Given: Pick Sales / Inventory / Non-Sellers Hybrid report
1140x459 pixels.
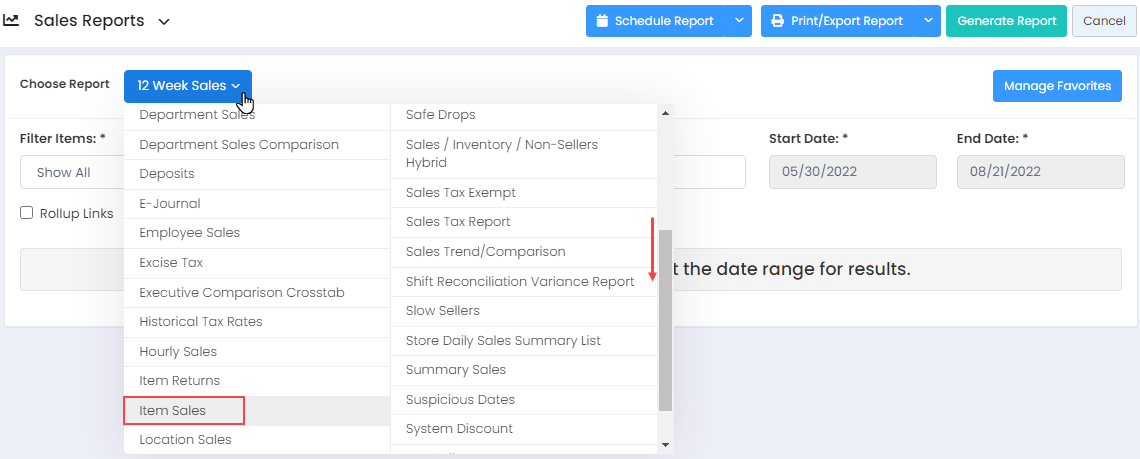Looking at the screenshot, I should pos(523,154).
